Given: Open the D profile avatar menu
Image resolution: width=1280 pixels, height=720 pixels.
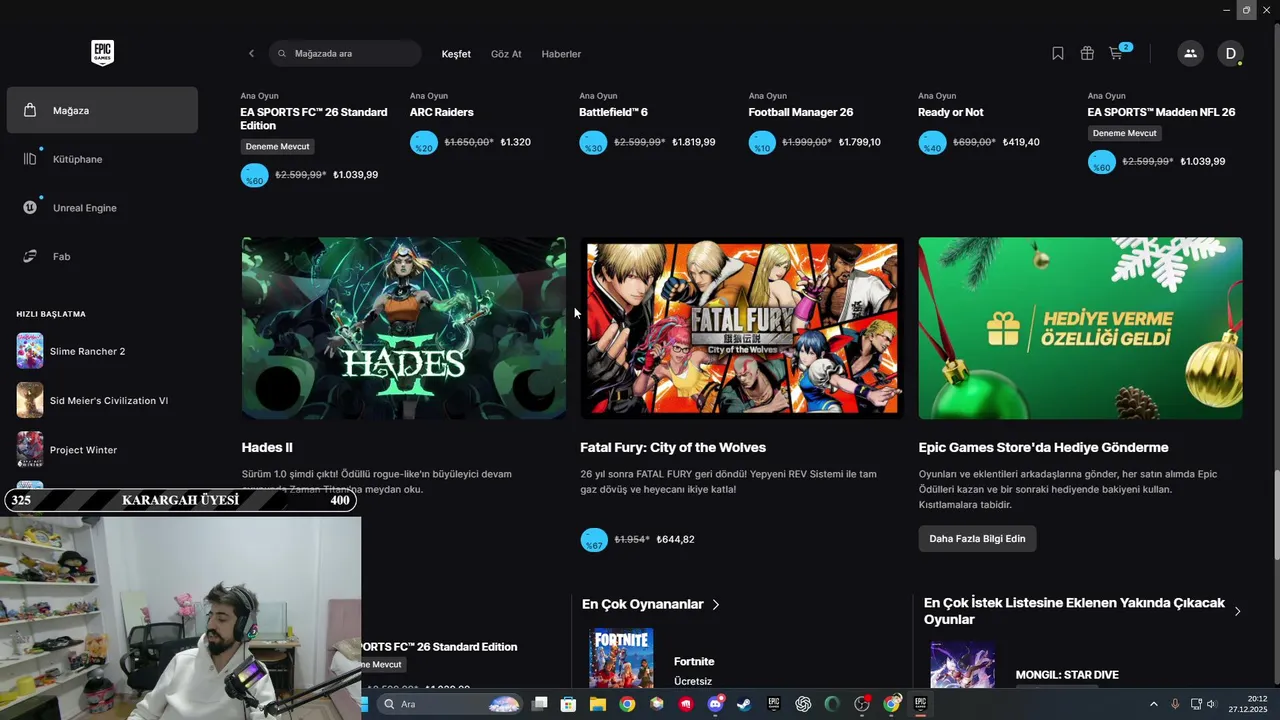Looking at the screenshot, I should pyautogui.click(x=1230, y=54).
